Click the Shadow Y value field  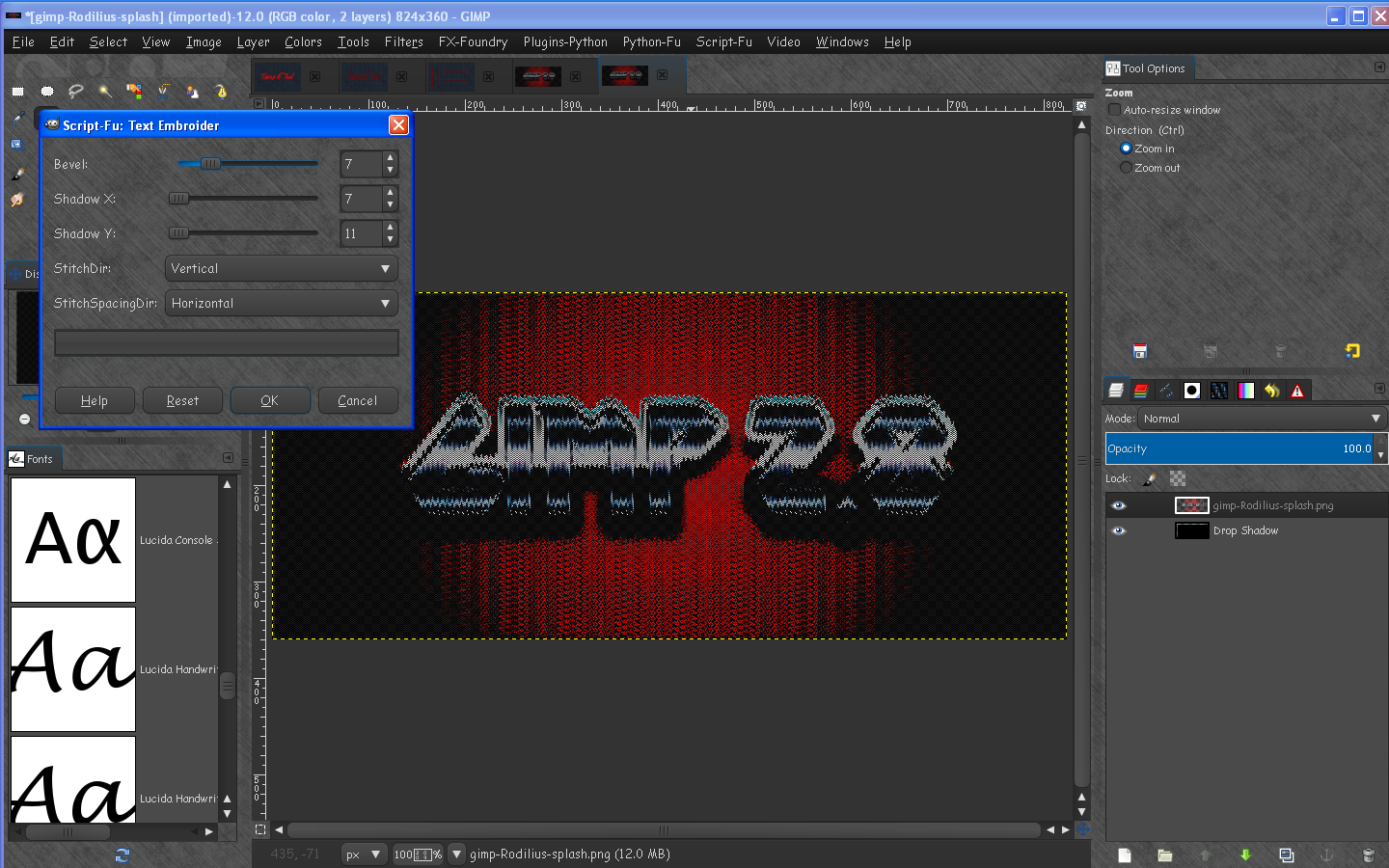362,233
